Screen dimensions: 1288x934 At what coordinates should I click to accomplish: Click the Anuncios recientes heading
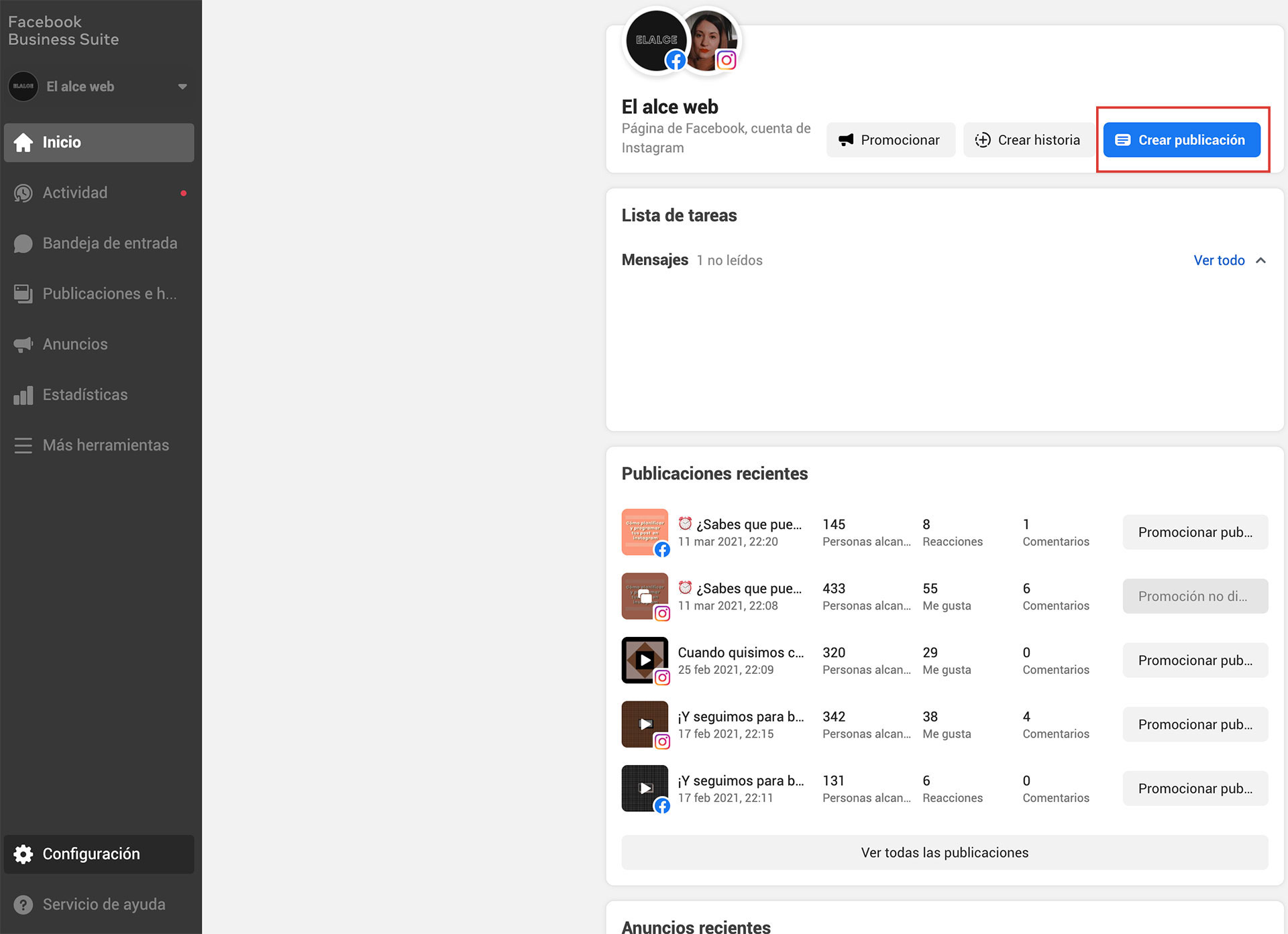(x=696, y=927)
